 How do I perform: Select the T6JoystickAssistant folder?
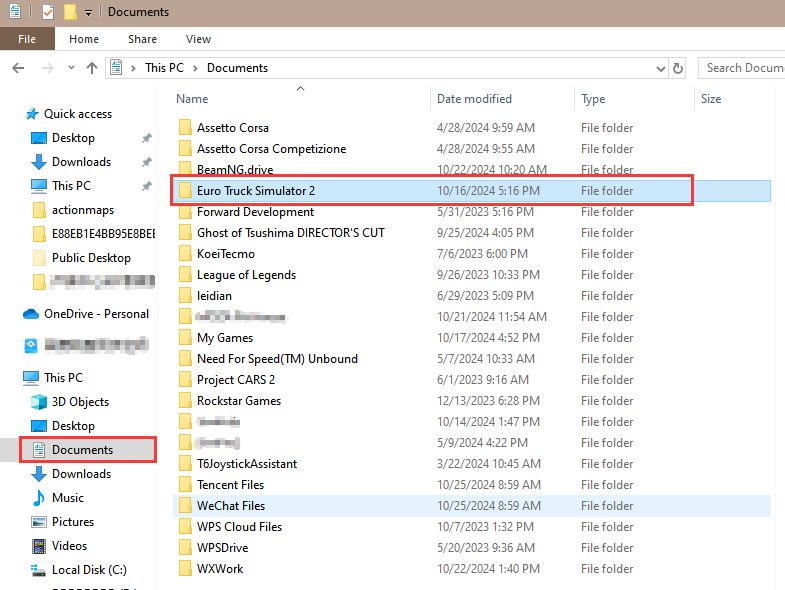247,464
